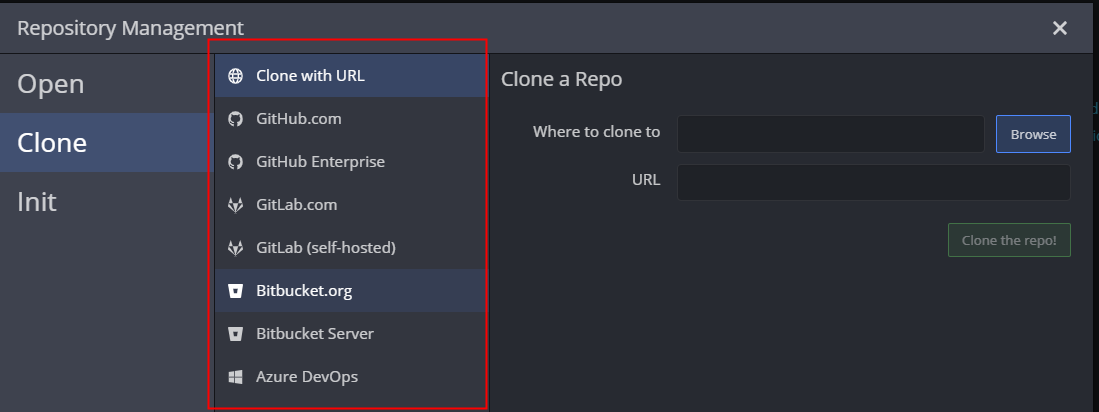The width and height of the screenshot is (1099, 412).
Task: Click the GitLab.com fox icon
Action: coord(236,205)
